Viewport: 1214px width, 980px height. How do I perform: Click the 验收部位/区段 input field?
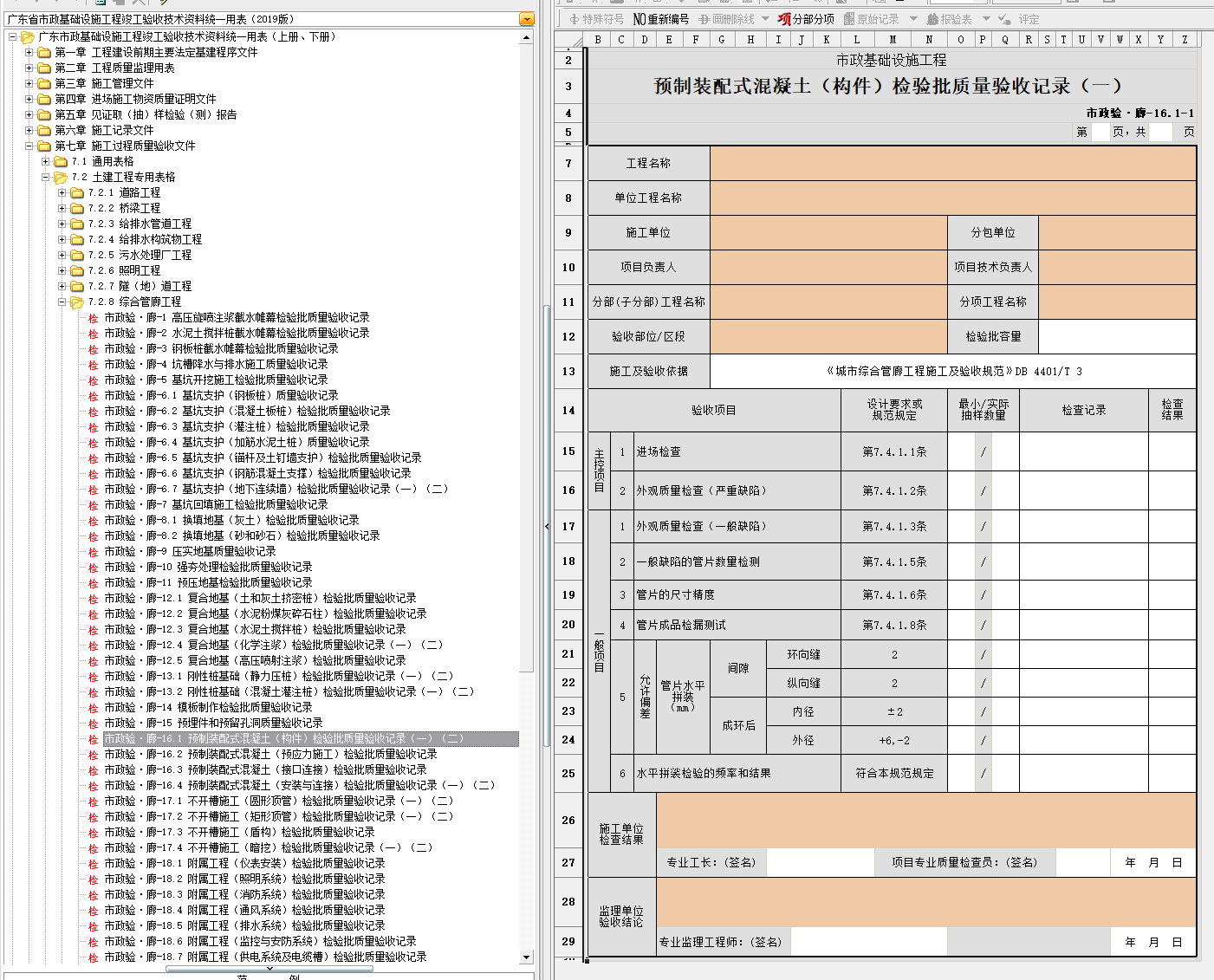point(828,336)
